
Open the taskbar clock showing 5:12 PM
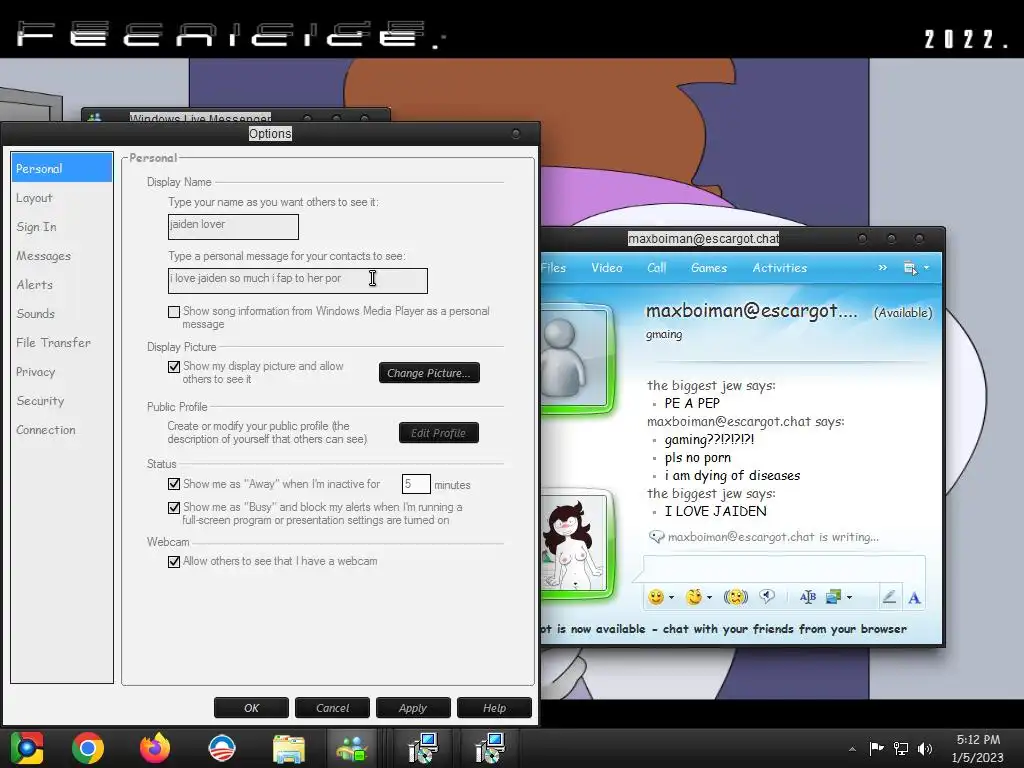pos(978,748)
